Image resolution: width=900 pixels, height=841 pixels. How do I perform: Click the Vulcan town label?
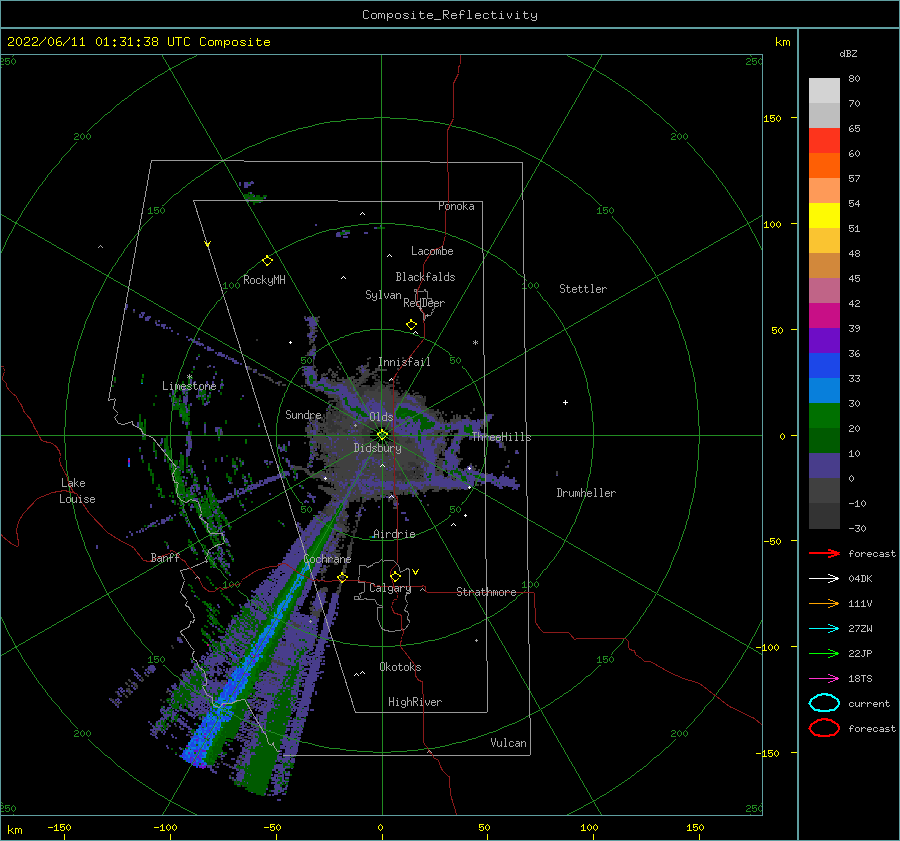pos(509,743)
